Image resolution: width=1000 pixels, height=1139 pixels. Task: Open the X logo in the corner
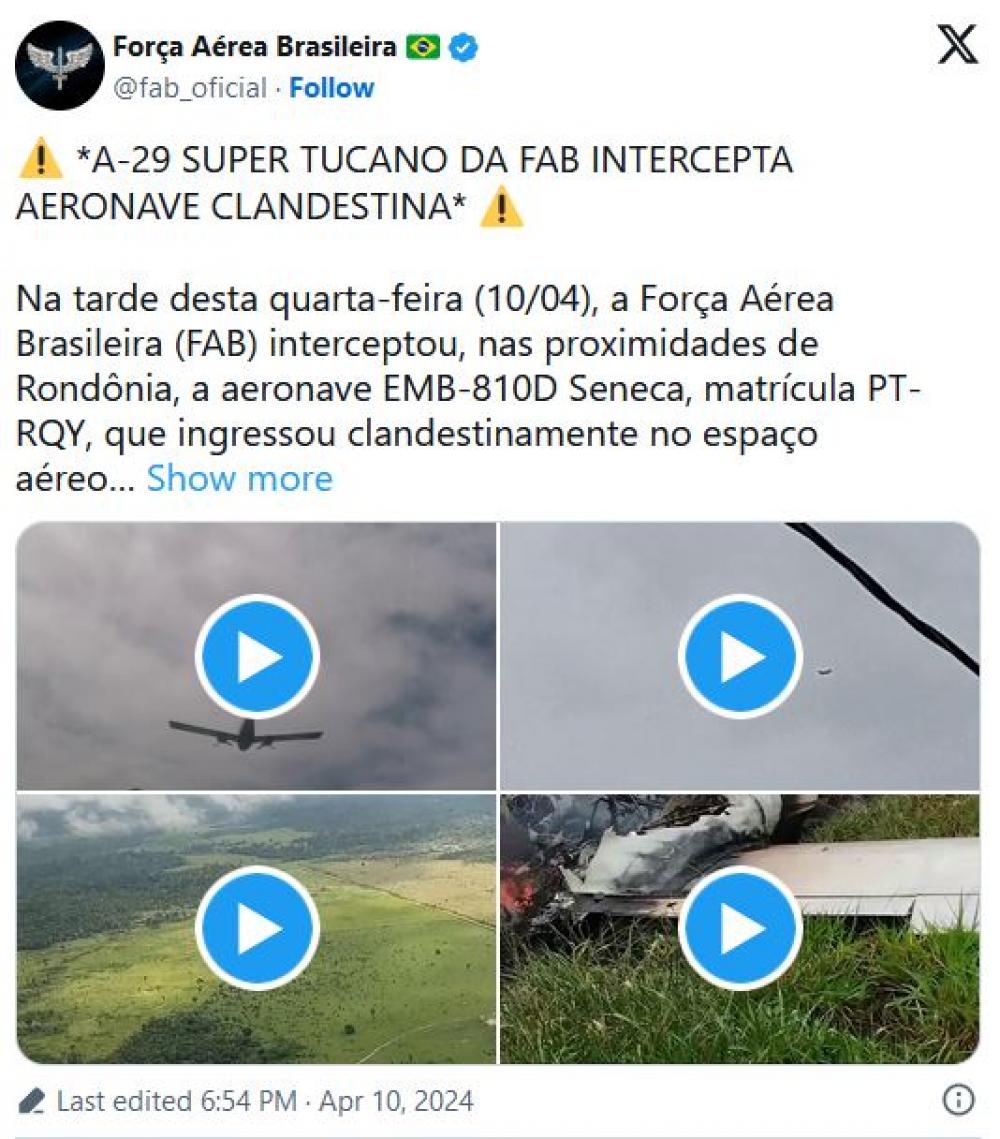tap(957, 44)
